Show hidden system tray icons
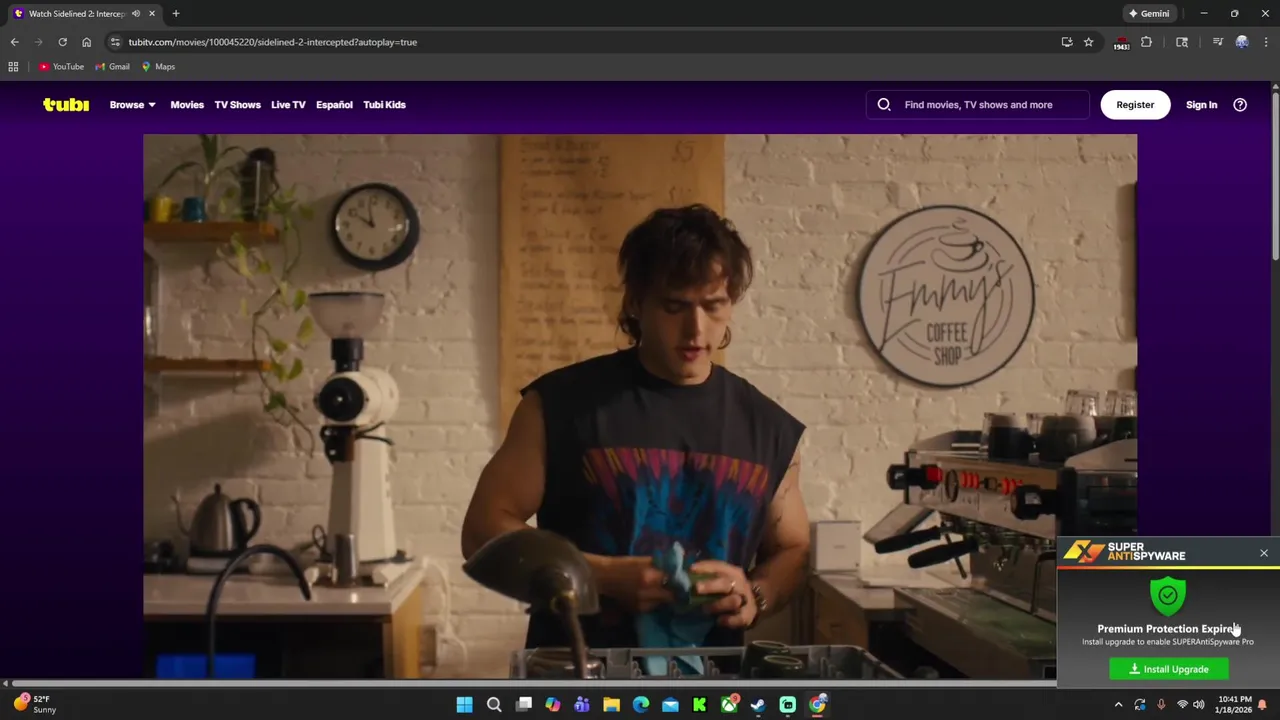Viewport: 1280px width, 720px height. coord(1118,705)
